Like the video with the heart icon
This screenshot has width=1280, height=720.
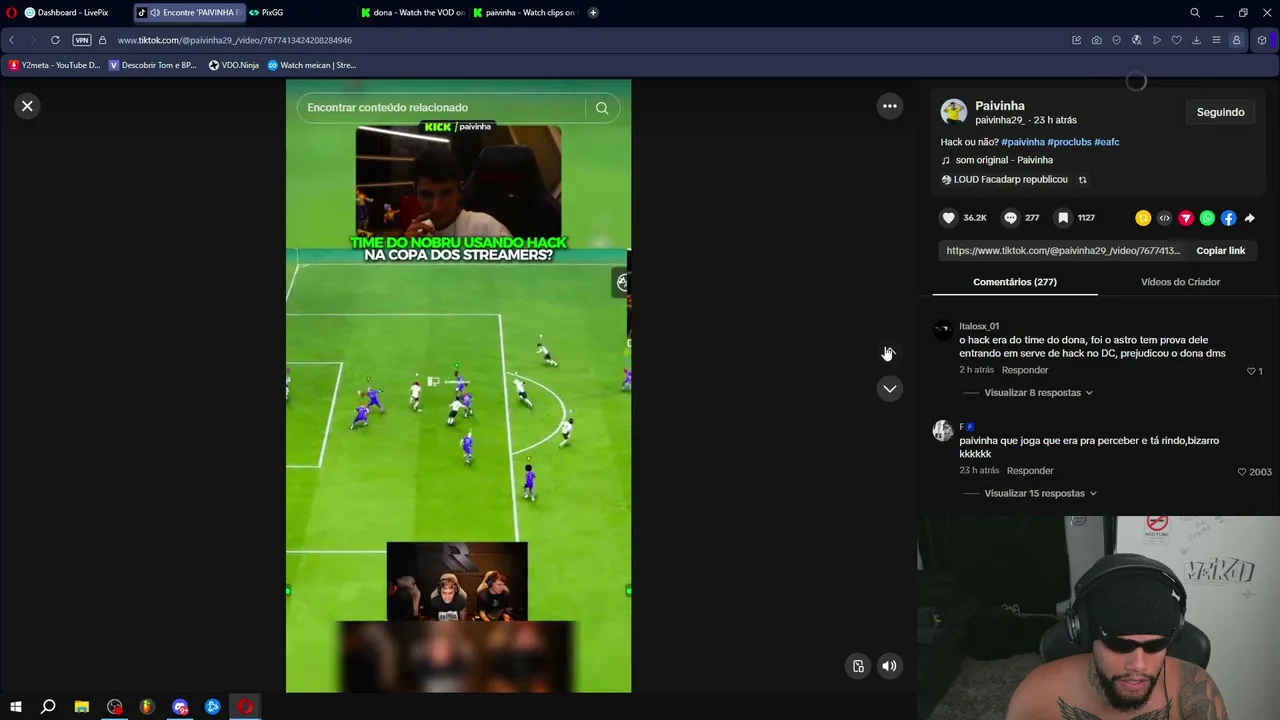coord(949,218)
